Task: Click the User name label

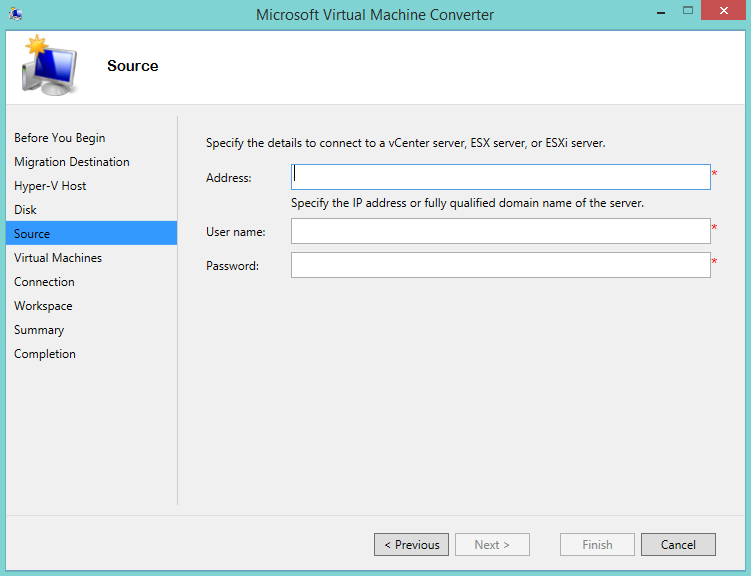Action: pos(236,232)
